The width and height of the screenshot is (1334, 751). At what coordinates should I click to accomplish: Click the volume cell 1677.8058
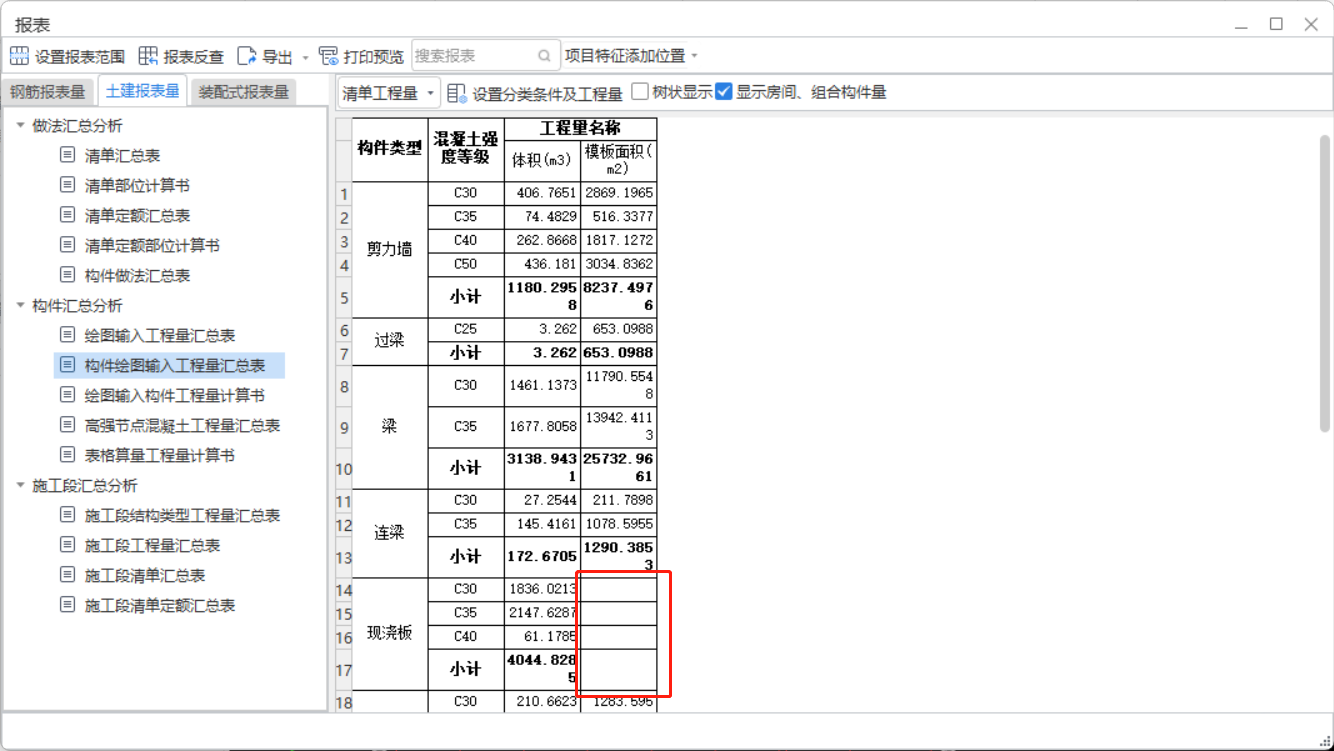tap(542, 427)
